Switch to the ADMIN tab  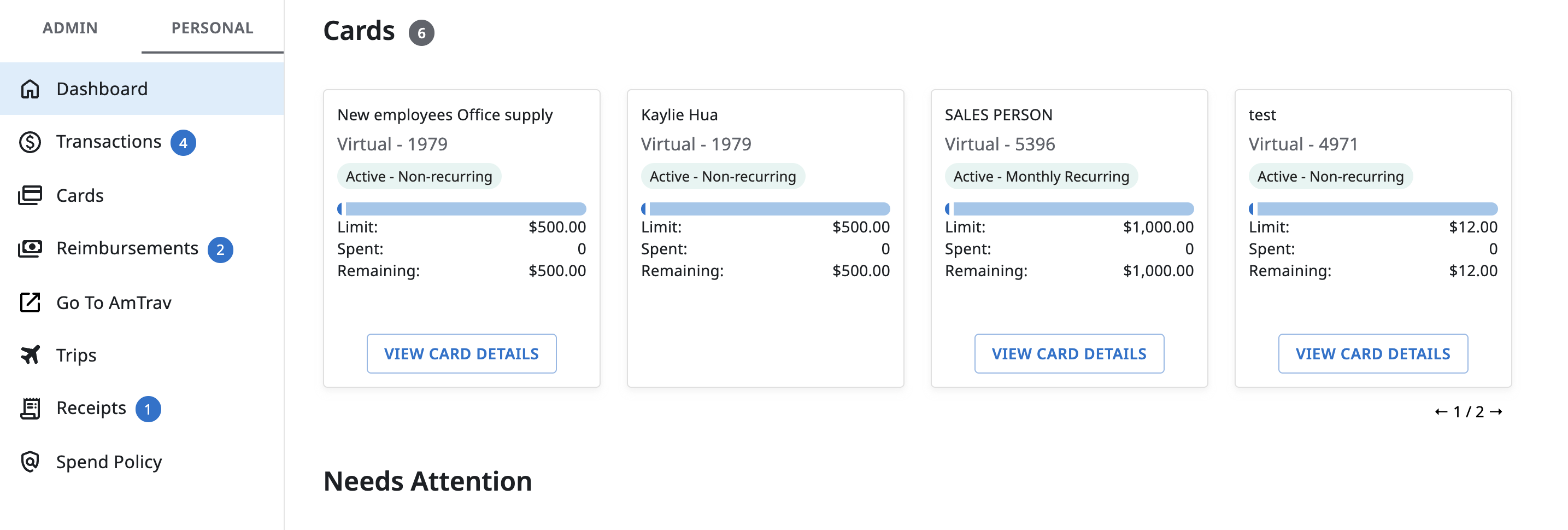point(70,28)
